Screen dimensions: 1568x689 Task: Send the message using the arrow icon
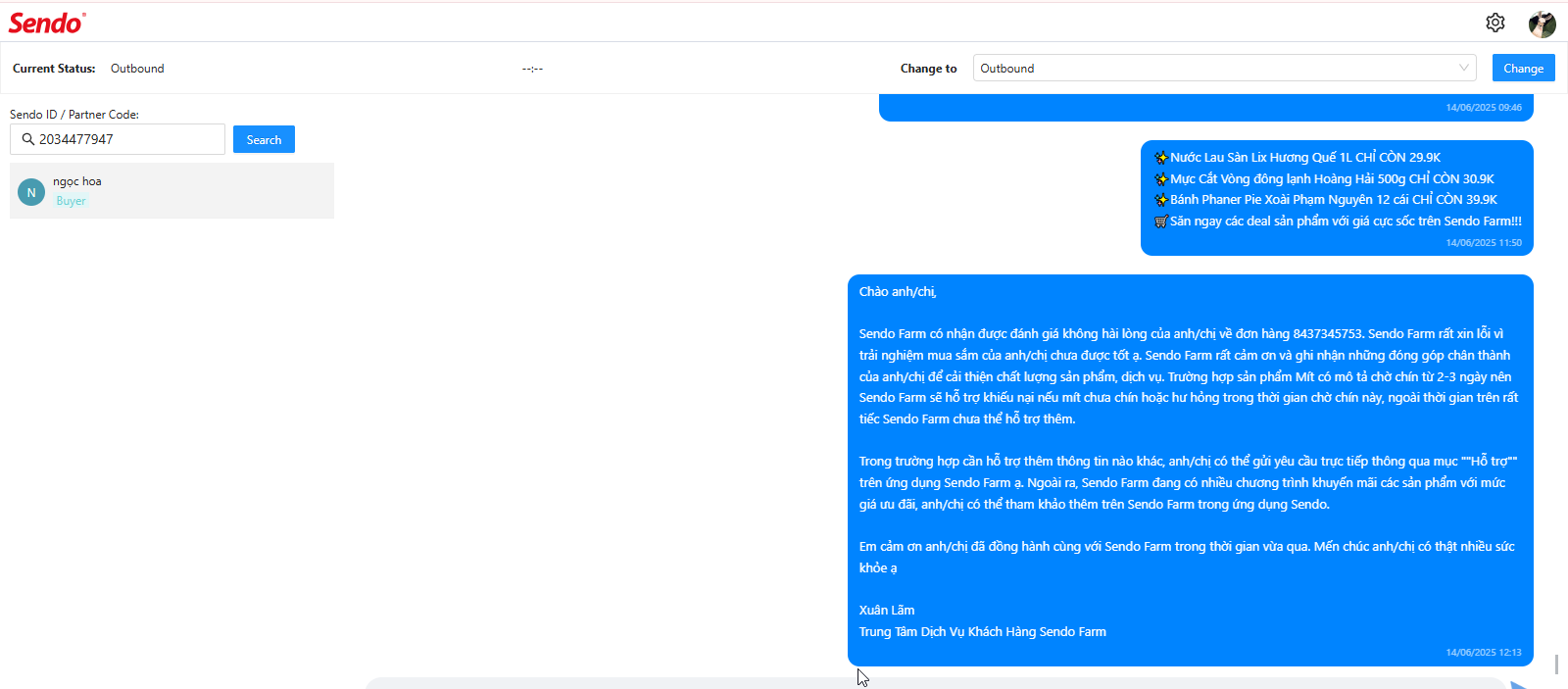pos(1520,684)
